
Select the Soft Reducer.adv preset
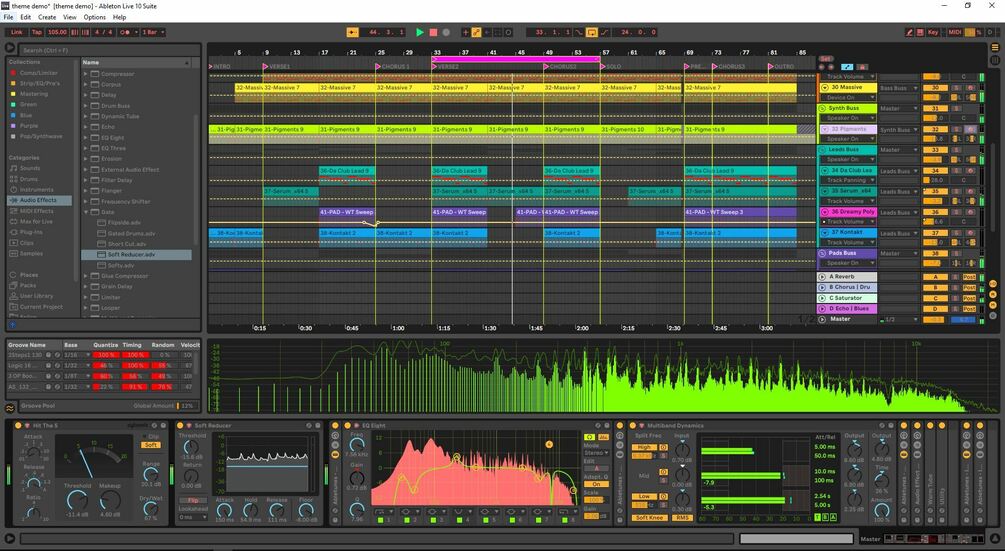coord(137,254)
